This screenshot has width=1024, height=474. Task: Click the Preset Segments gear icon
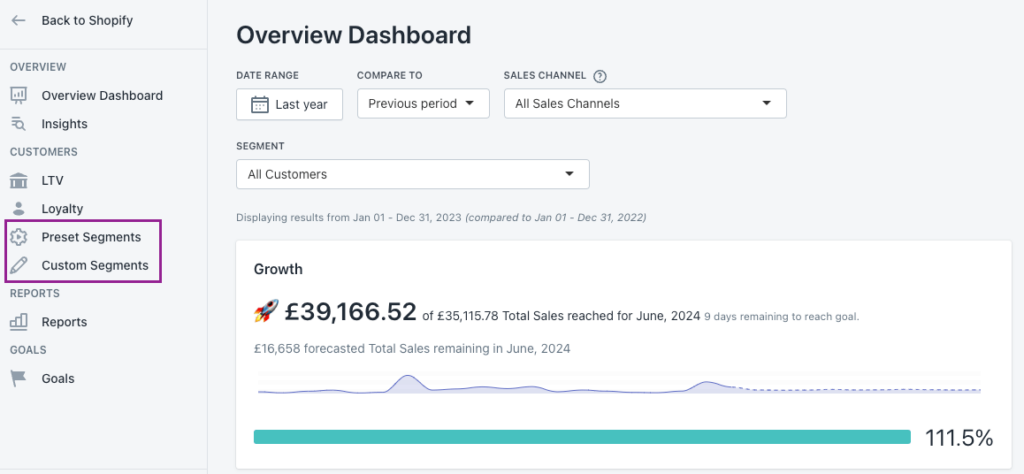click(x=19, y=237)
